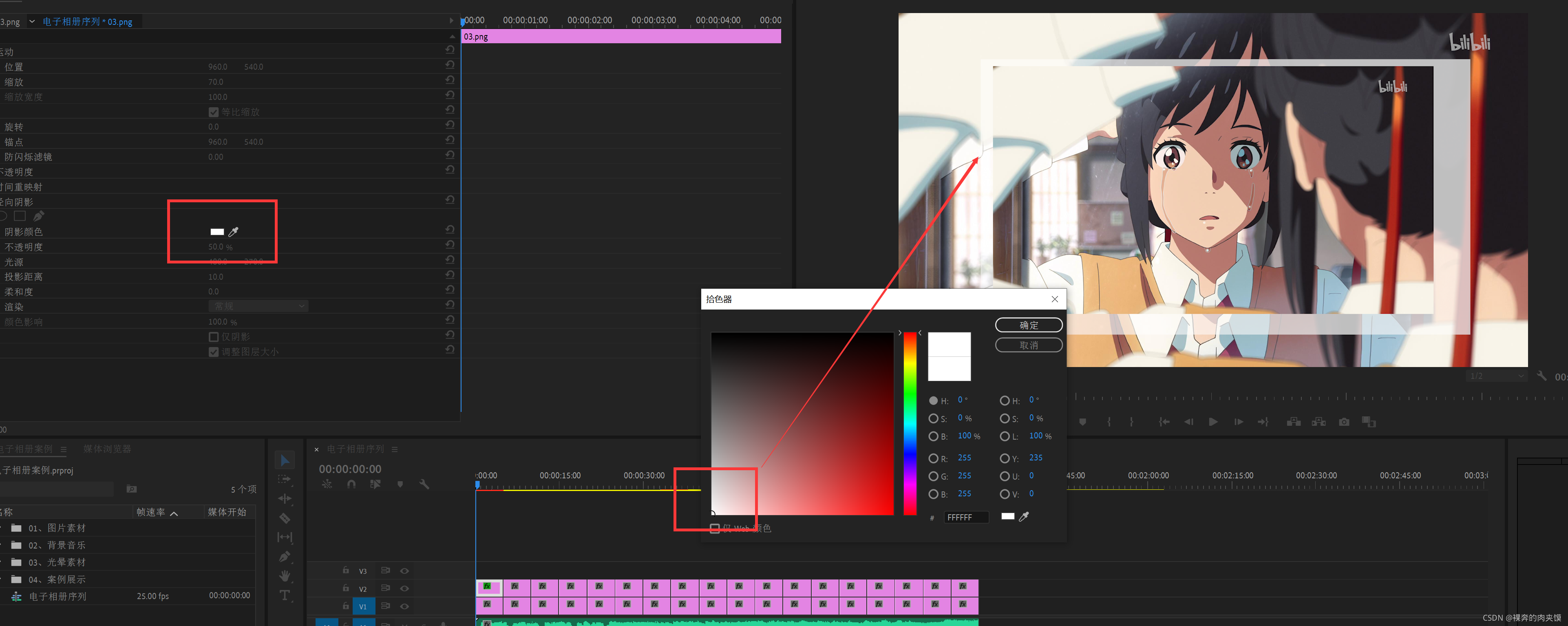Open shadow color swatch in effect controls
The width and height of the screenshot is (1568, 626).
[217, 231]
